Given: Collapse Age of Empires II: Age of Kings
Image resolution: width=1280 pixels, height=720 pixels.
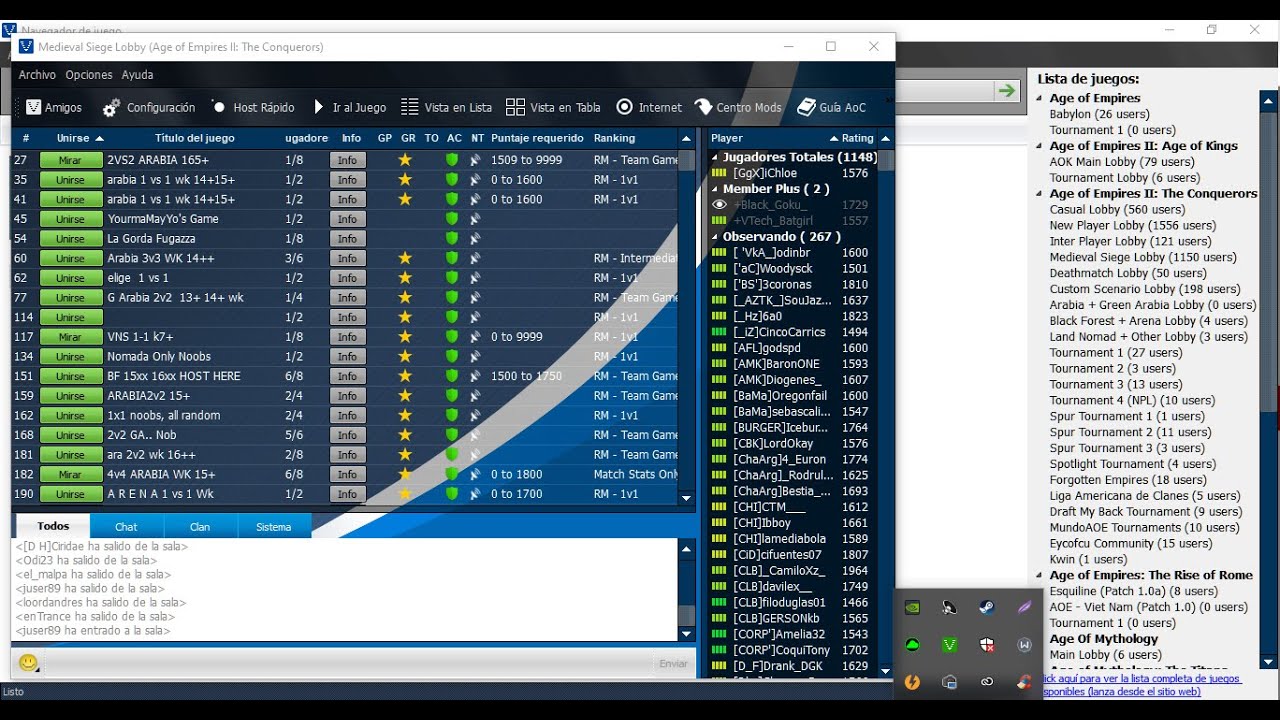Looking at the screenshot, I should [1040, 146].
